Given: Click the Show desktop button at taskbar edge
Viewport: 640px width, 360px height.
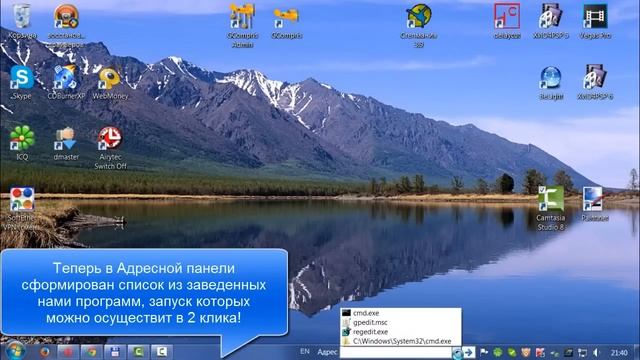Looking at the screenshot, I should point(637,352).
